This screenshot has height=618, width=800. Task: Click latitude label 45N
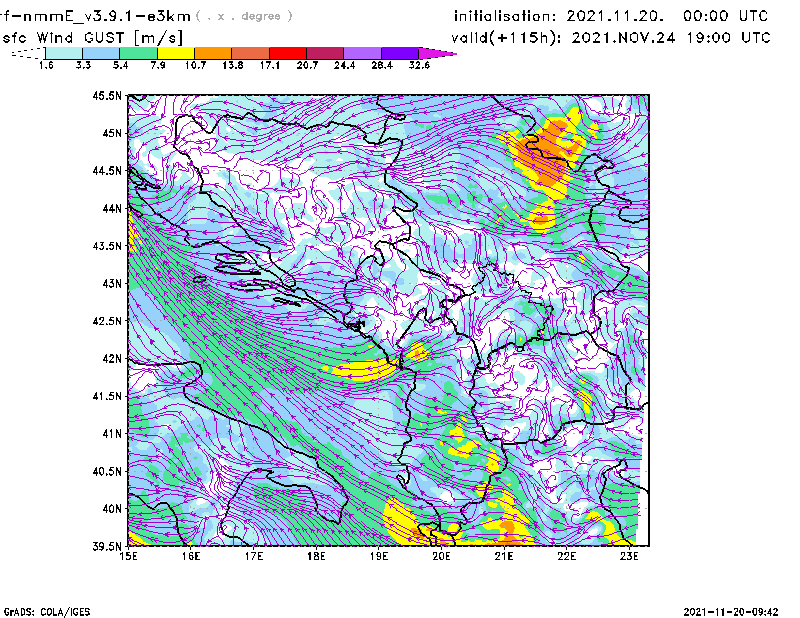[112, 133]
